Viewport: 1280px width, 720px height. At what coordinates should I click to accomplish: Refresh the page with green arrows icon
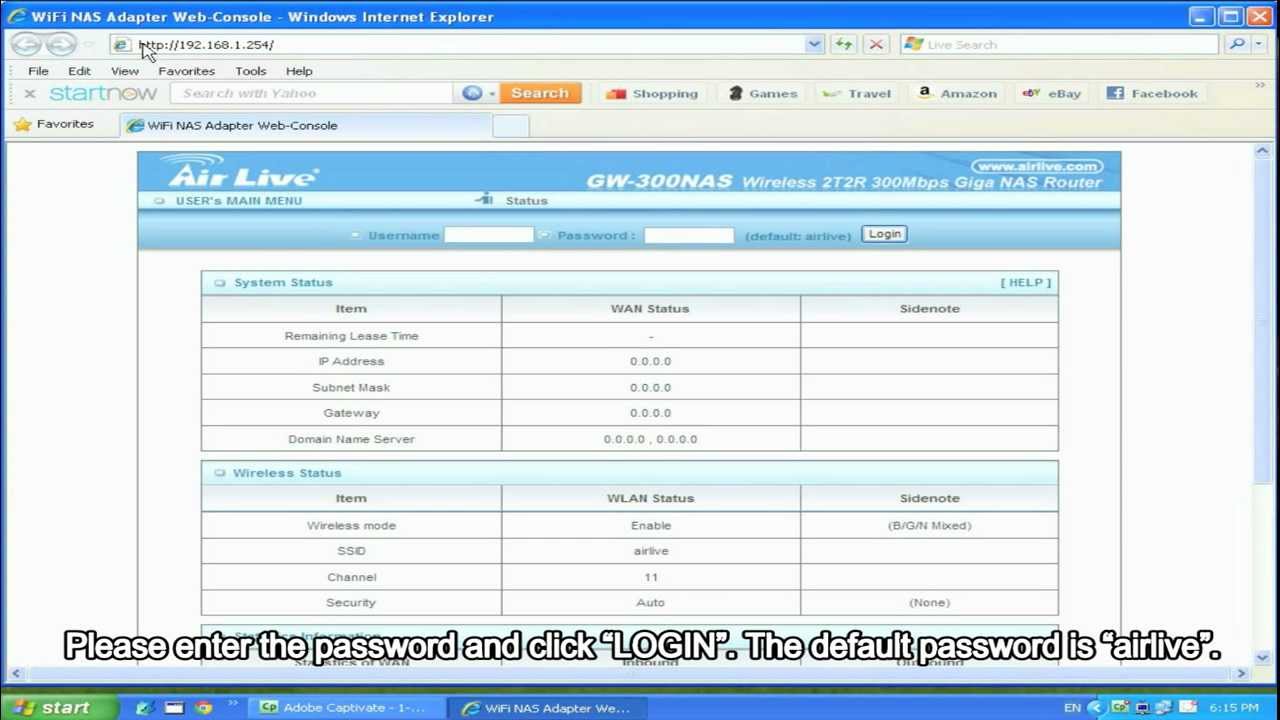click(843, 44)
